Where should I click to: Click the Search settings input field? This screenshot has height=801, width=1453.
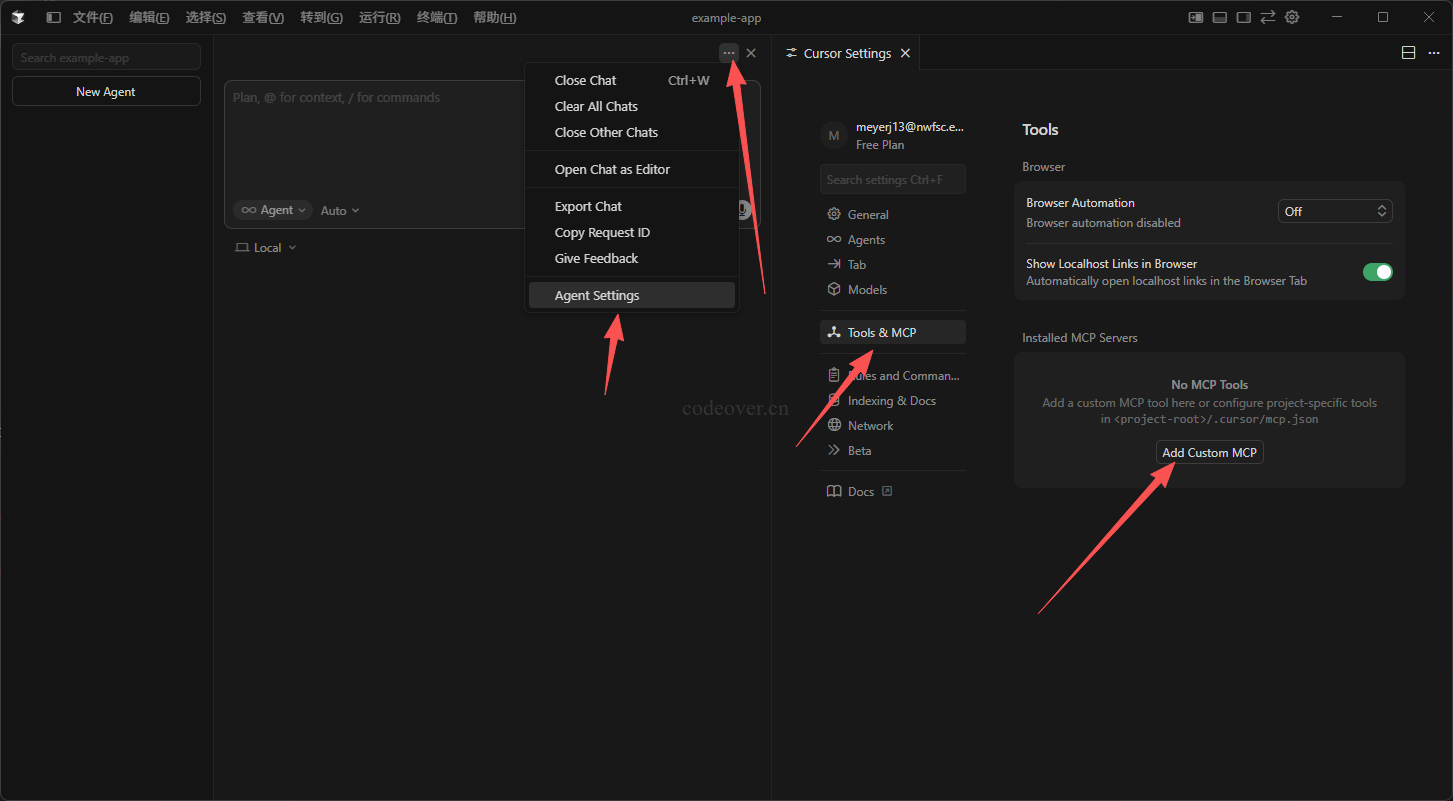pos(892,180)
